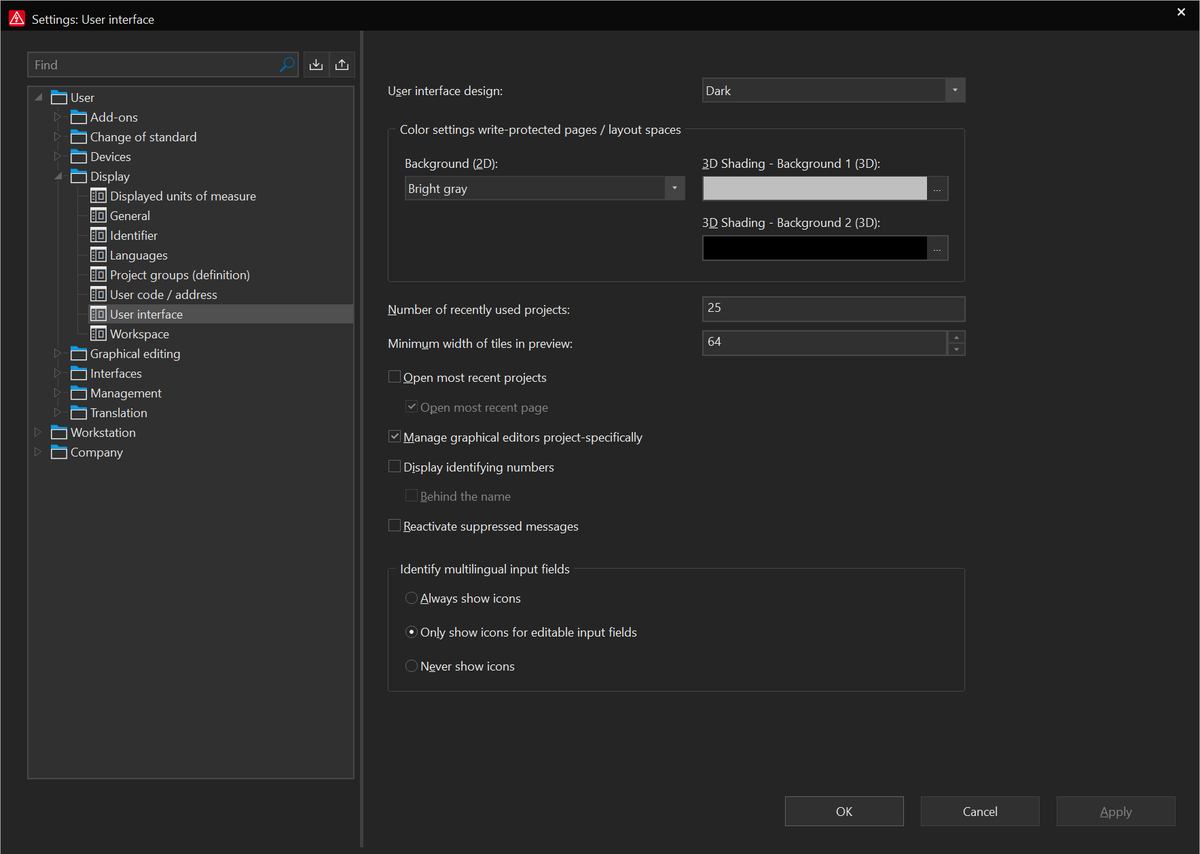Open the Background (2D) dropdown
Screen dimensions: 1200x854
click(x=674, y=188)
